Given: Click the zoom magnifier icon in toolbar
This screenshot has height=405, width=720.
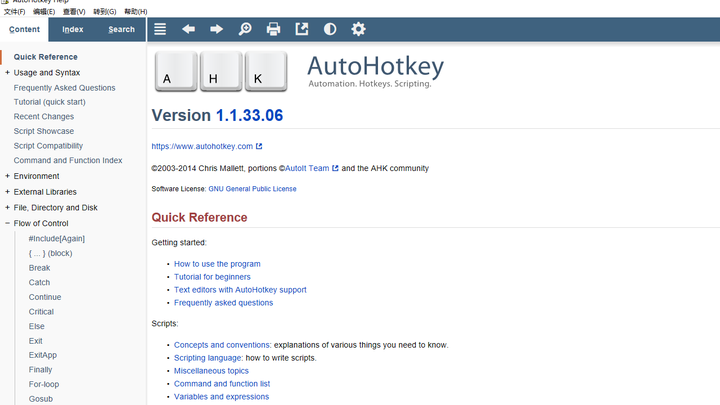Looking at the screenshot, I should [x=245, y=29].
